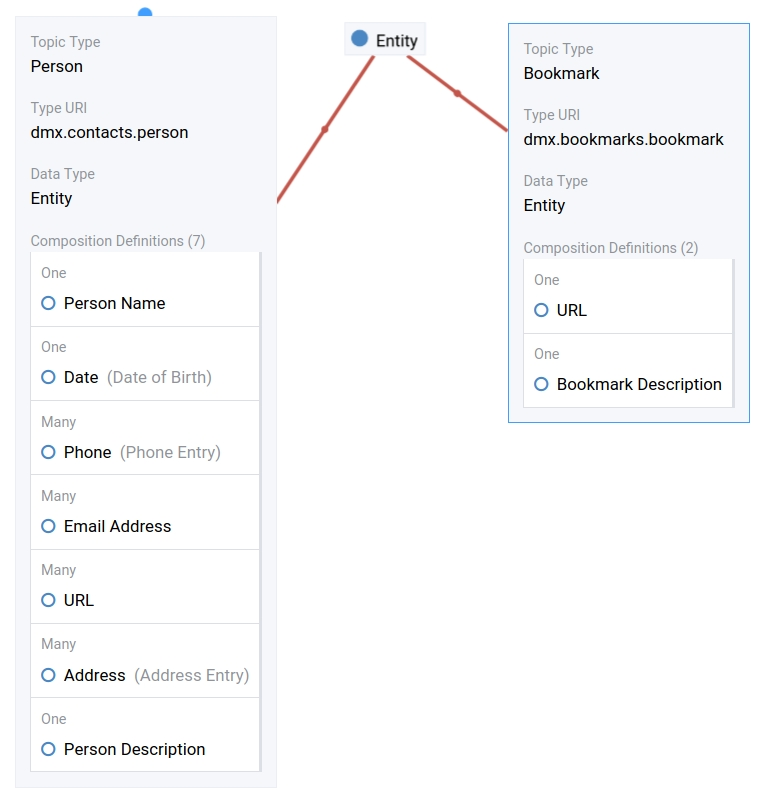Click the Email Address circle icon

point(48,526)
